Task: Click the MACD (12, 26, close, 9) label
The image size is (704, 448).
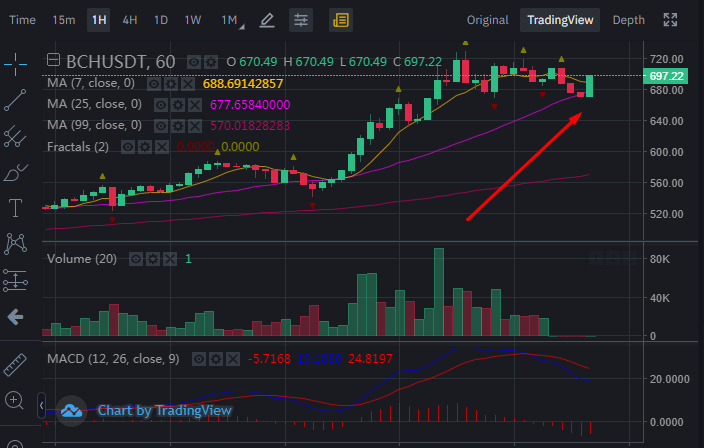Action: pyautogui.click(x=113, y=359)
